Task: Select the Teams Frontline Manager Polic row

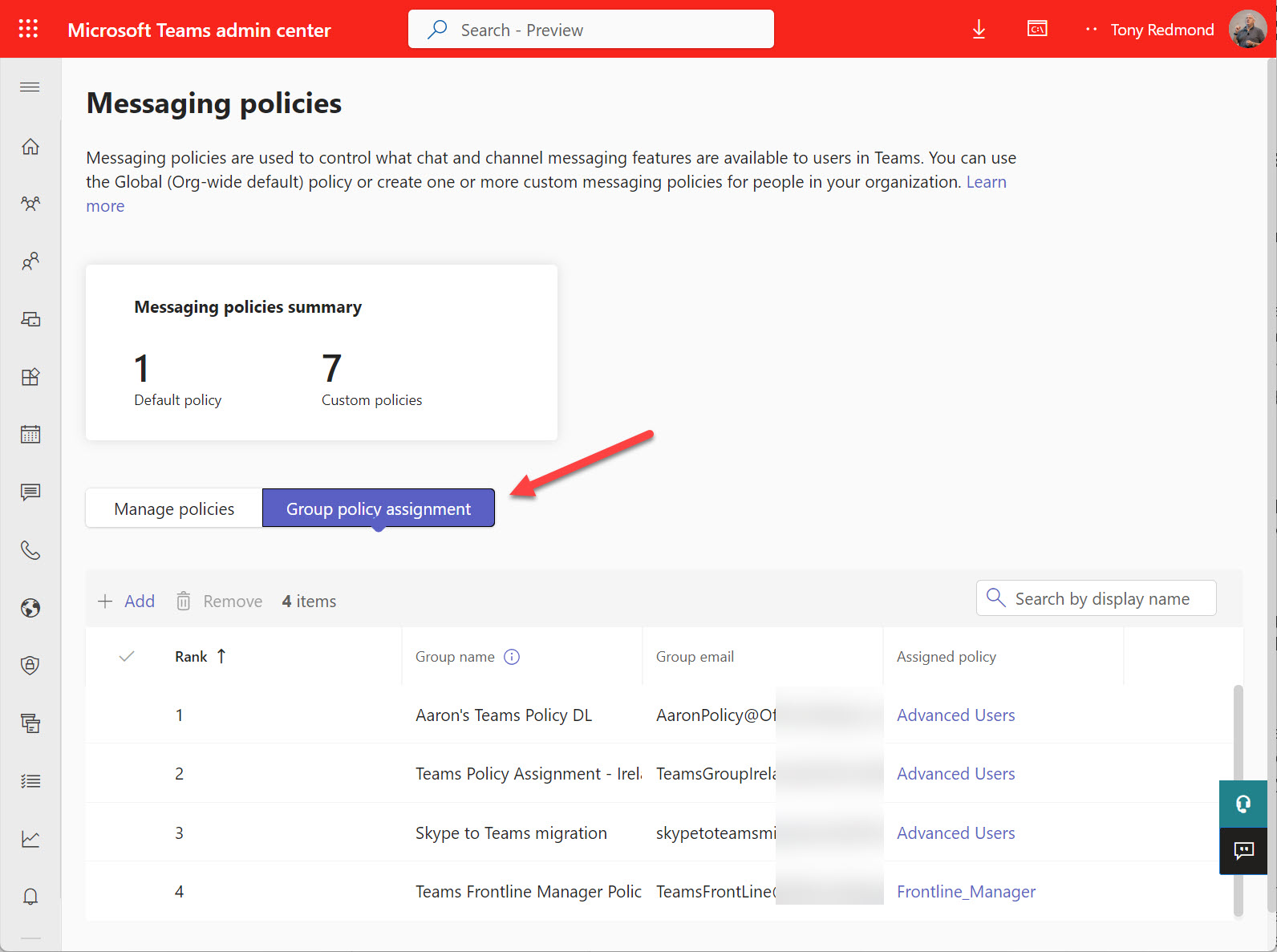Action: click(x=659, y=891)
